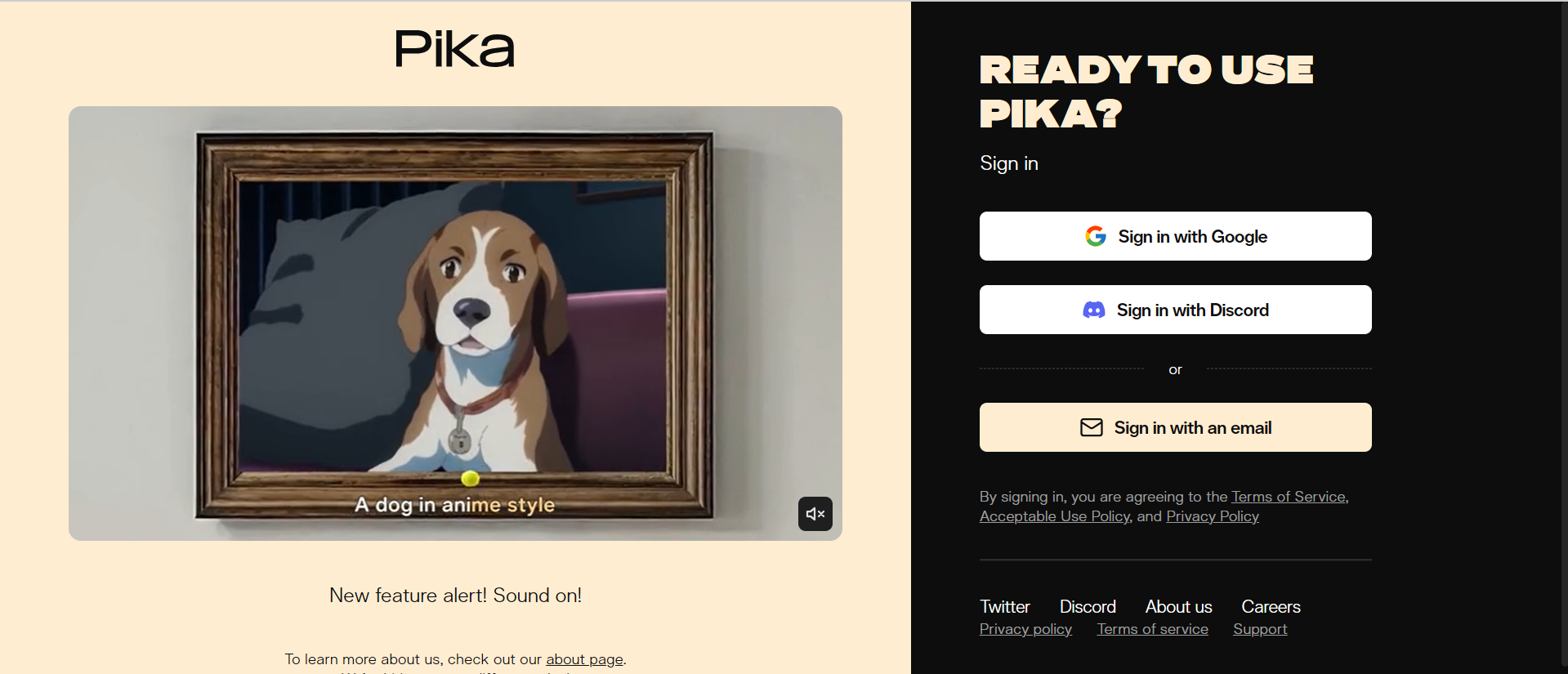
Task: Click the Pika logo
Action: click(x=455, y=49)
